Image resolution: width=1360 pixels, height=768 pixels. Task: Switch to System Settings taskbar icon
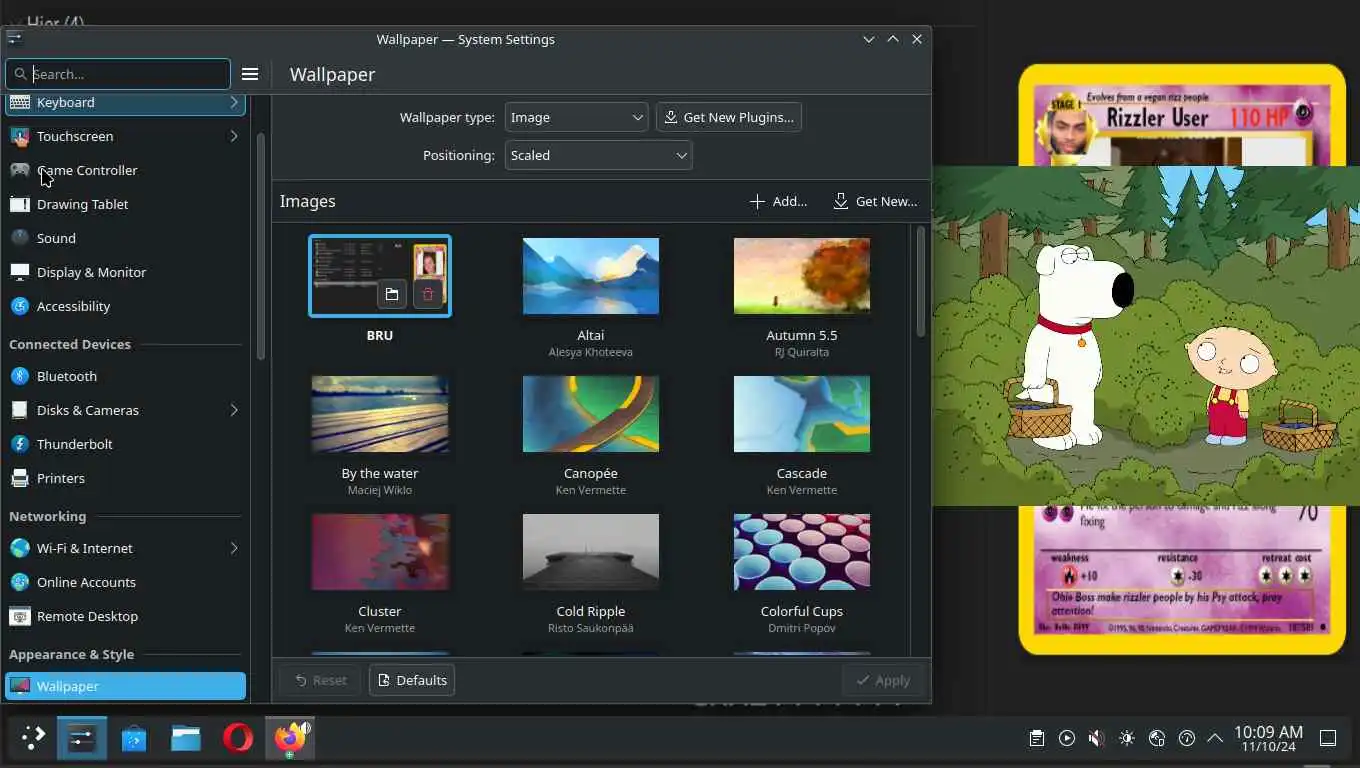pos(82,739)
